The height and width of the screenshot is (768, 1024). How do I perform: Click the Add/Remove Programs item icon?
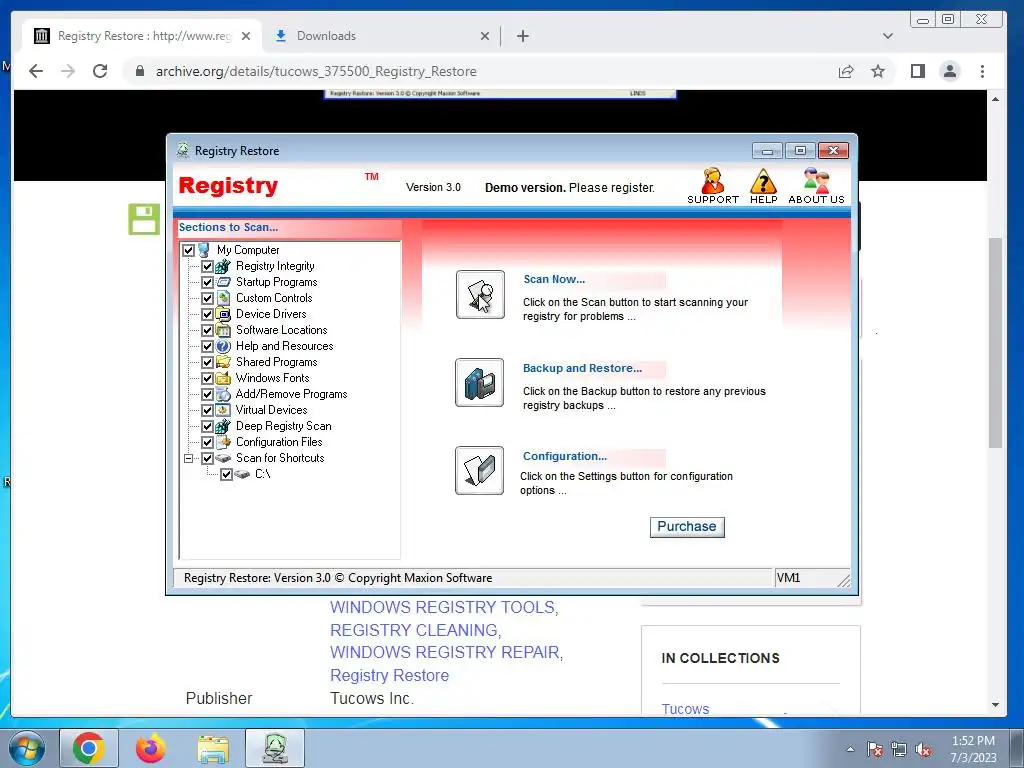[x=223, y=394]
